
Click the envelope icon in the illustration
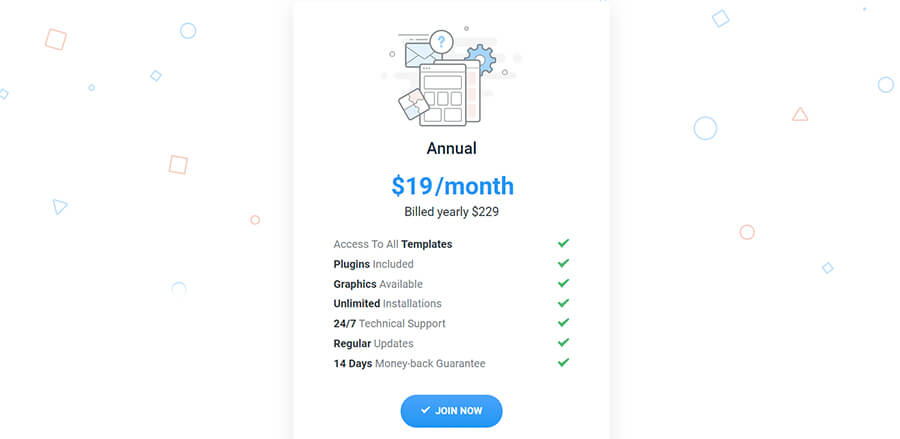[419, 55]
